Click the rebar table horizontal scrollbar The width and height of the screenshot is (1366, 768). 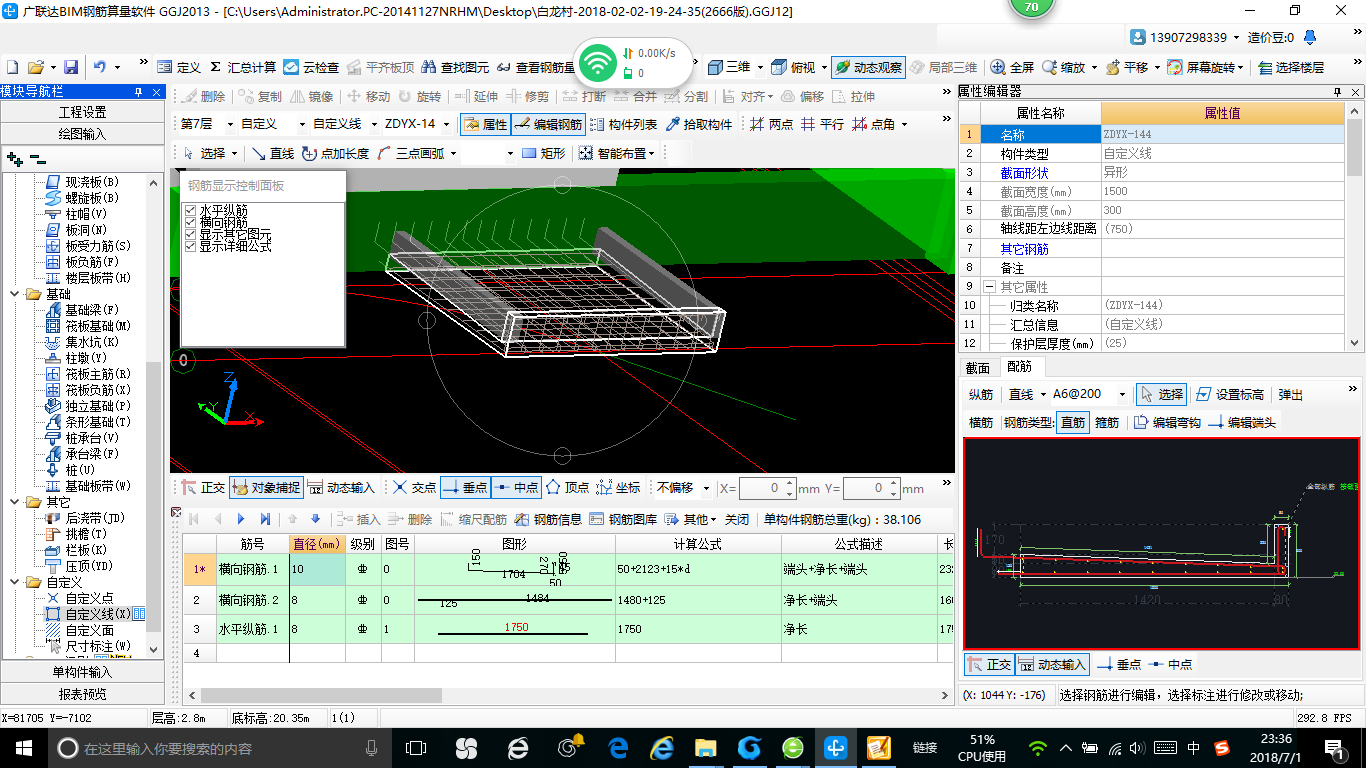click(320, 695)
